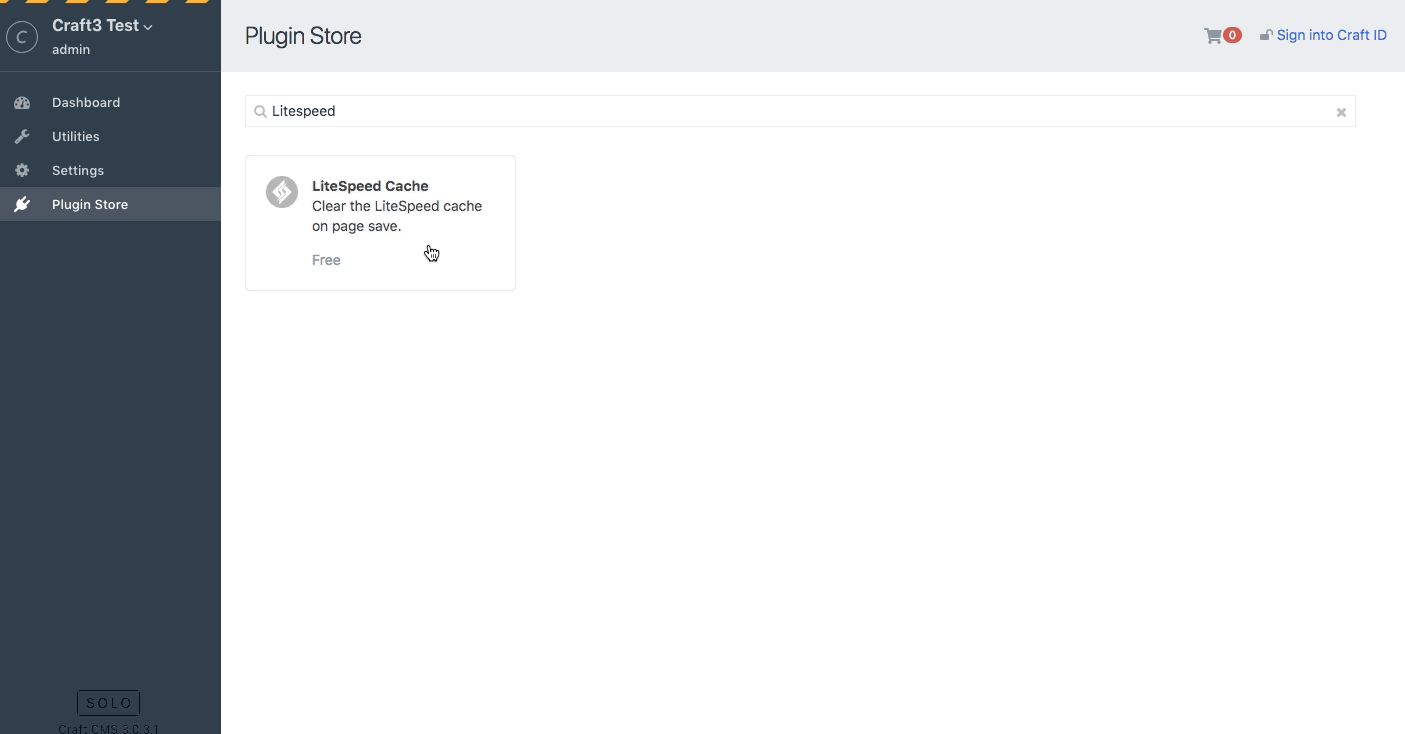Screen dimensions: 1405x734
Task: Click the Plugin Store plug icon
Action: (22, 205)
